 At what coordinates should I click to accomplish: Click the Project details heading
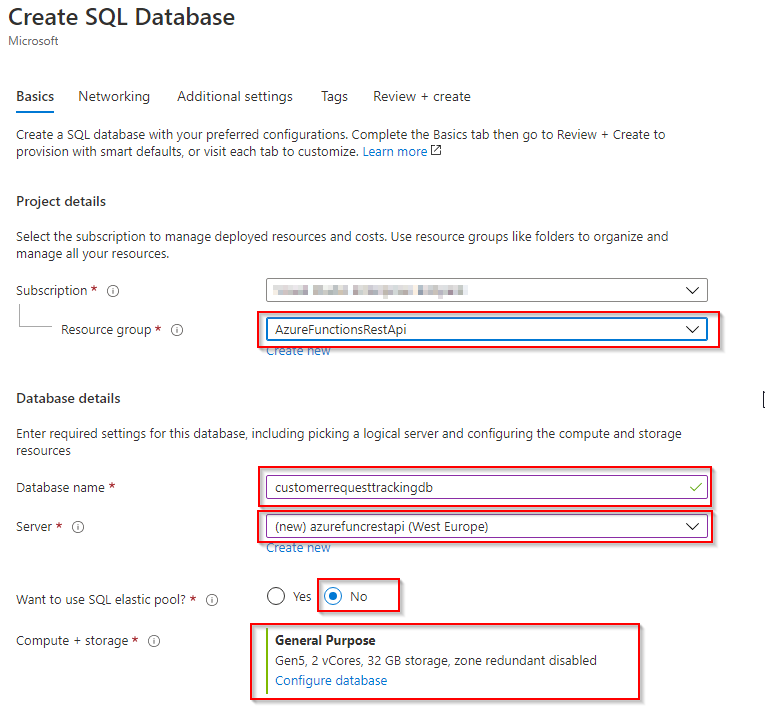pyautogui.click(x=61, y=201)
